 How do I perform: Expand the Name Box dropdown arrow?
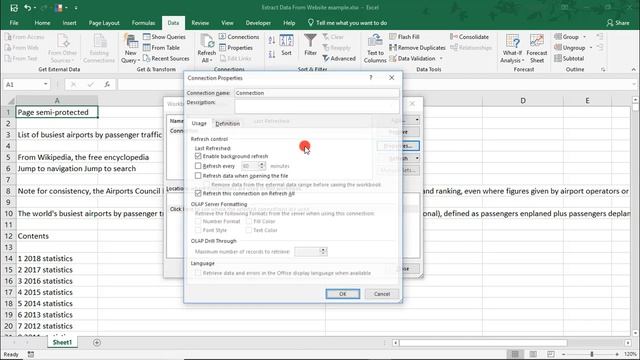(x=45, y=84)
